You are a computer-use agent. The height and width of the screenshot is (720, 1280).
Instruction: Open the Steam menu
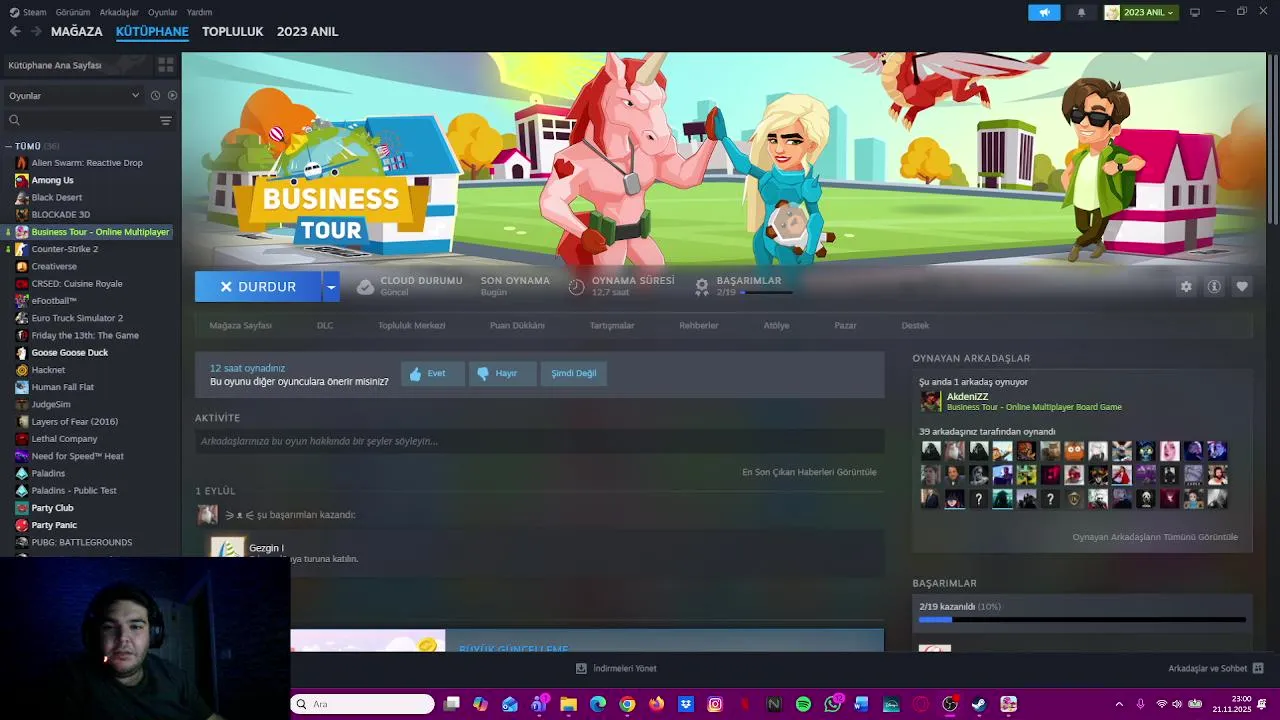pyautogui.click(x=28, y=12)
